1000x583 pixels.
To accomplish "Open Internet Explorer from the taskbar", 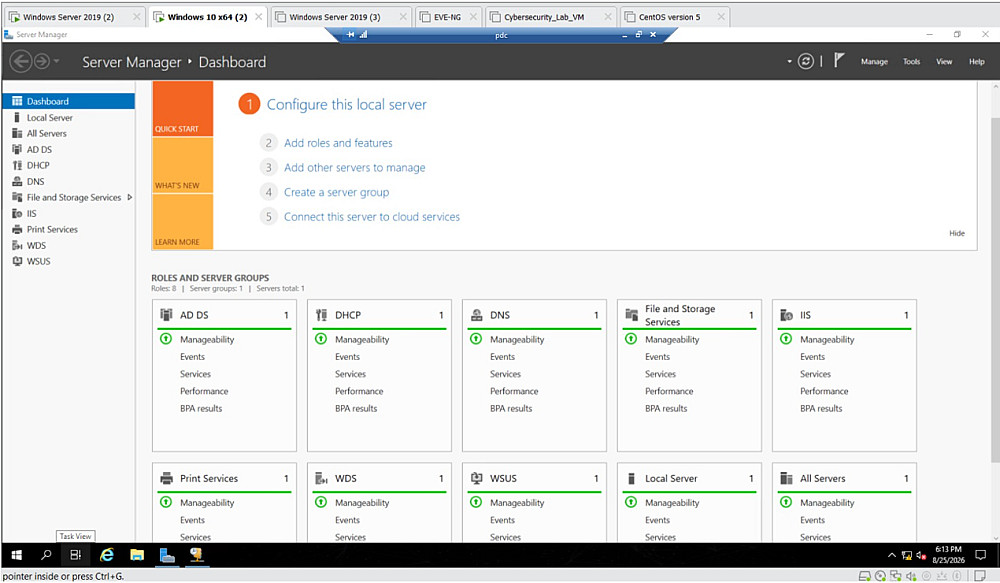I will 107,555.
